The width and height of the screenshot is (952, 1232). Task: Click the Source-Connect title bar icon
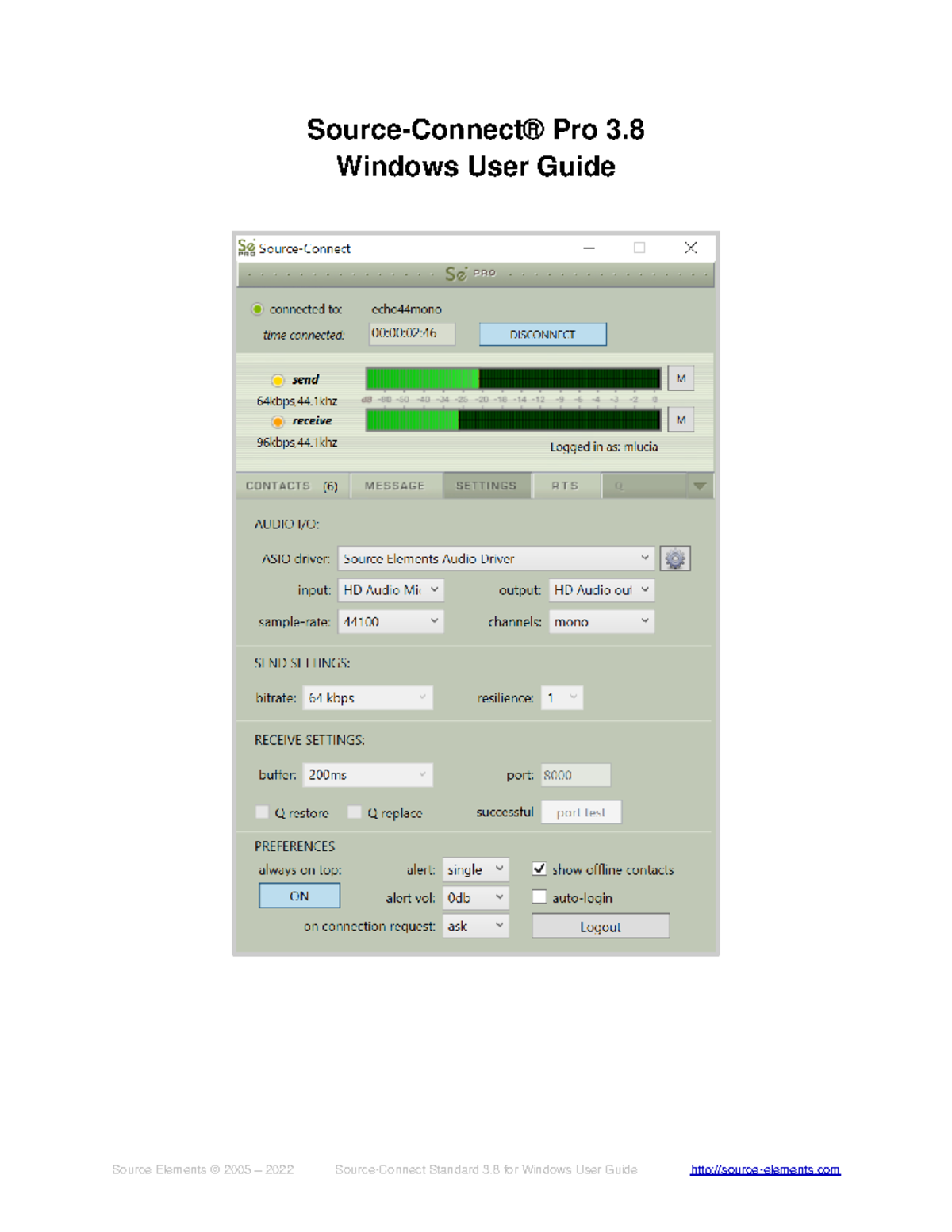tap(246, 248)
